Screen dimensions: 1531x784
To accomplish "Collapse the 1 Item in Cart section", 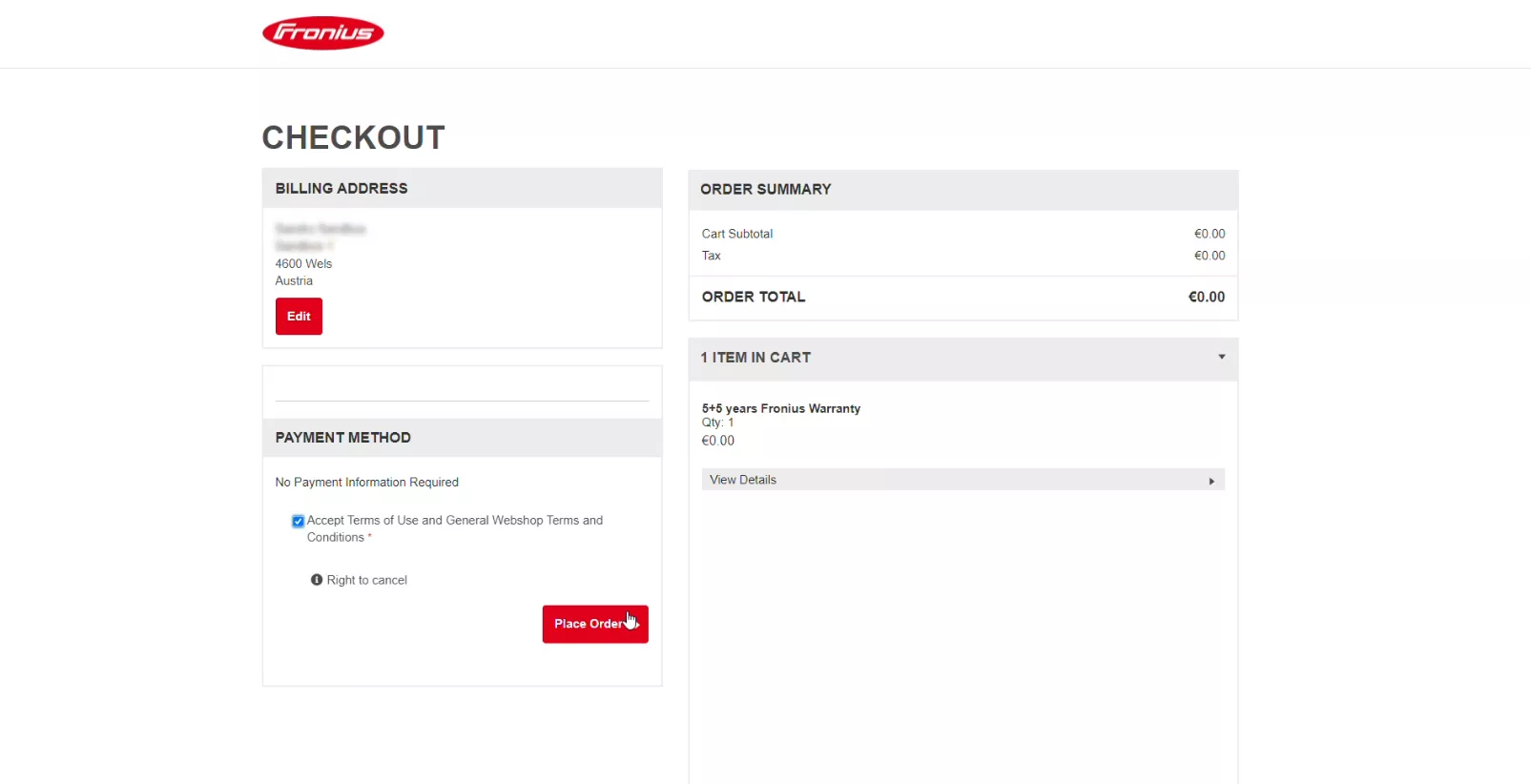I will [1221, 357].
